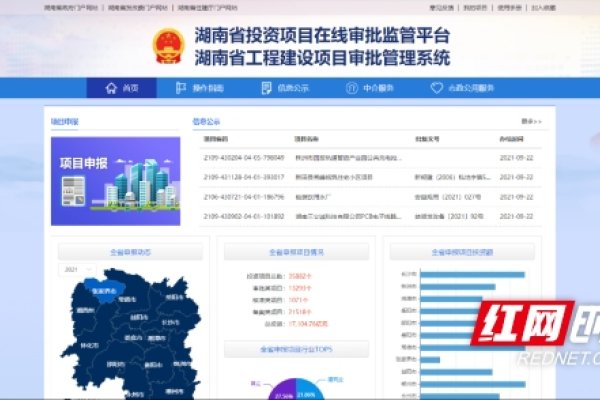Open the table row with code 2109-431128
Screen dimensions: 600x400
370,177
